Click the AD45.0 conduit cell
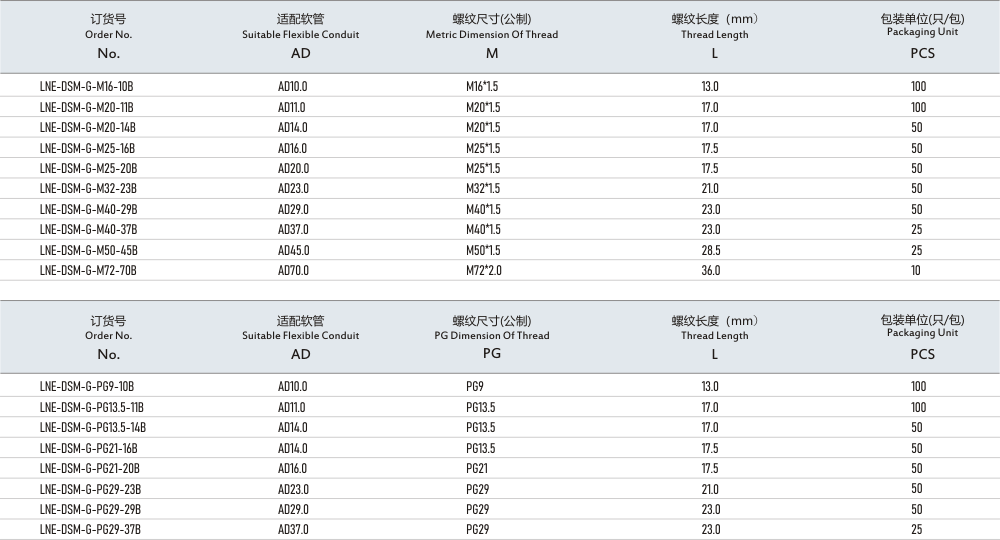 [293, 250]
